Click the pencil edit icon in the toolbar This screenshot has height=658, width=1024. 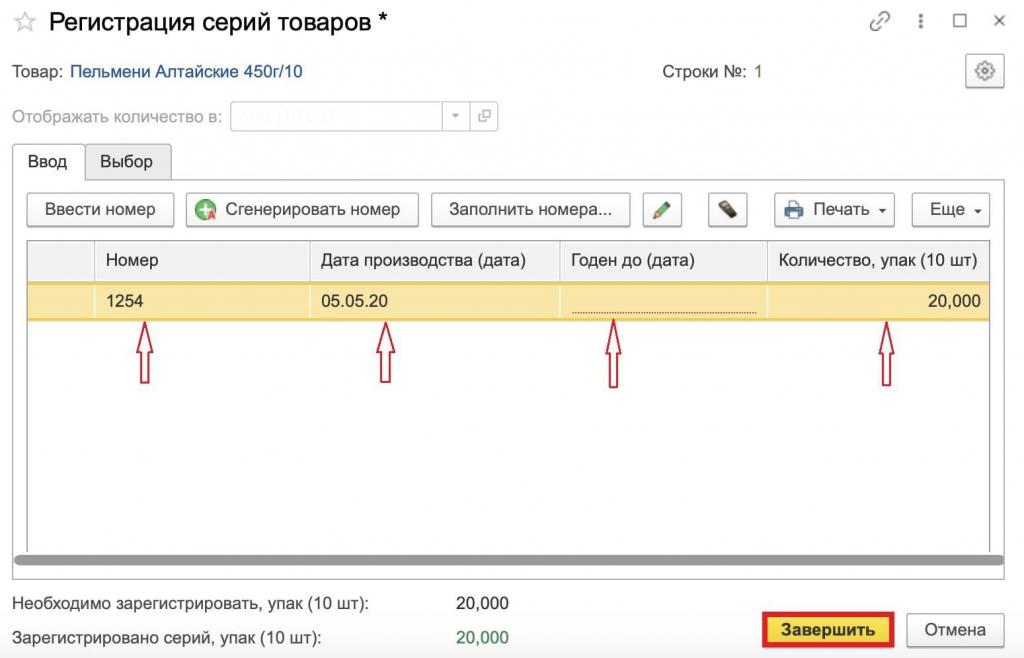tap(662, 210)
